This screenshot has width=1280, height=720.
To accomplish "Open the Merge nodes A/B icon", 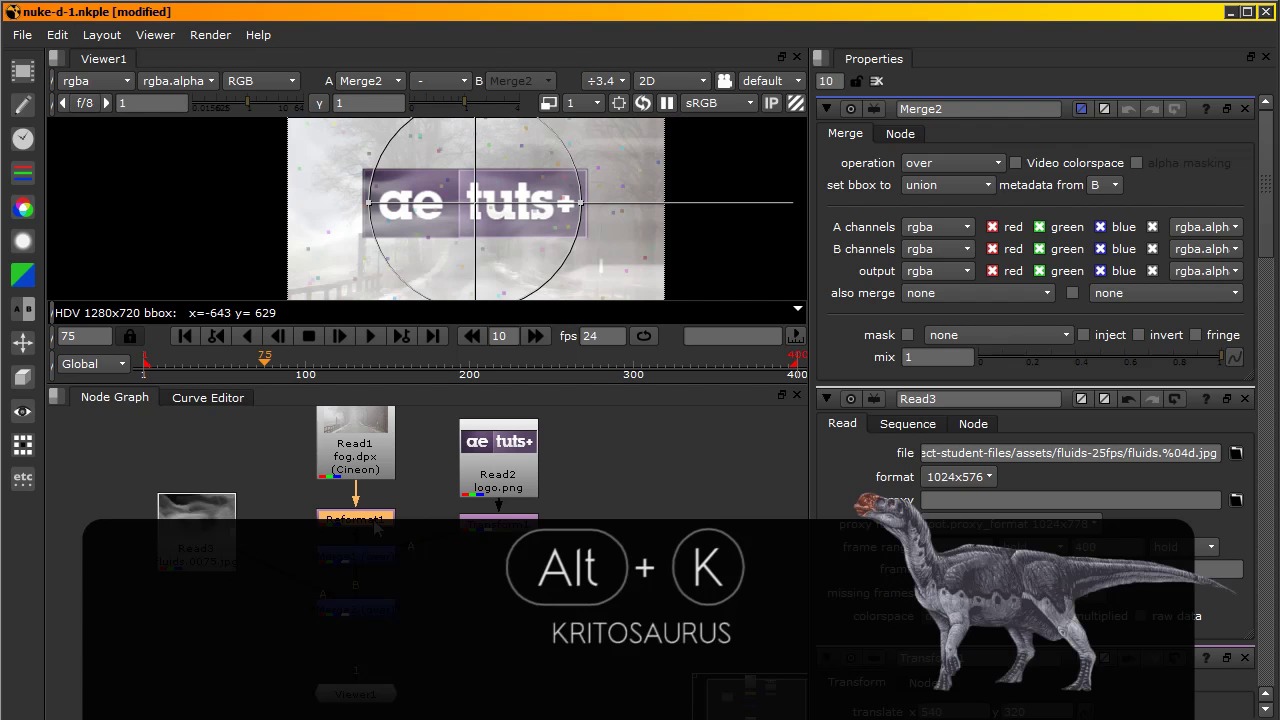I will [23, 309].
